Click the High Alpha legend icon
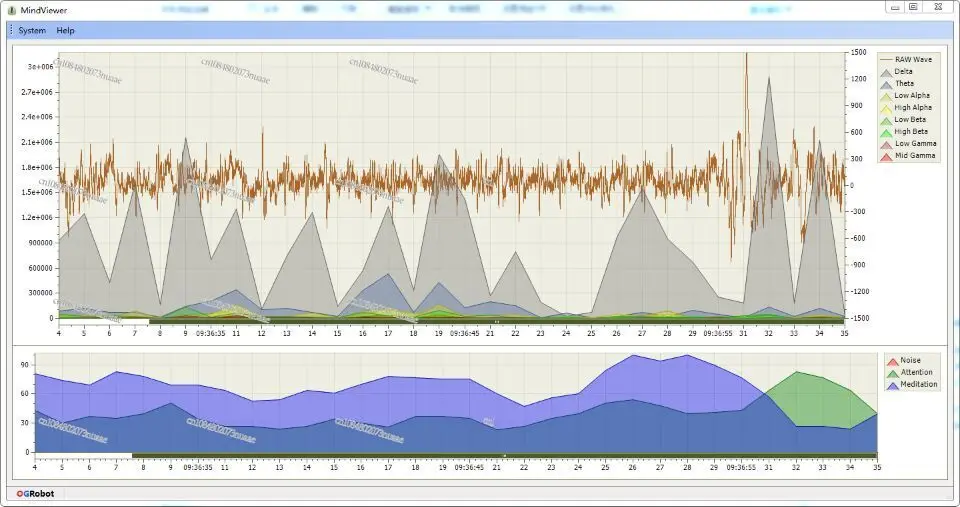The height and width of the screenshot is (507, 960). [886, 108]
